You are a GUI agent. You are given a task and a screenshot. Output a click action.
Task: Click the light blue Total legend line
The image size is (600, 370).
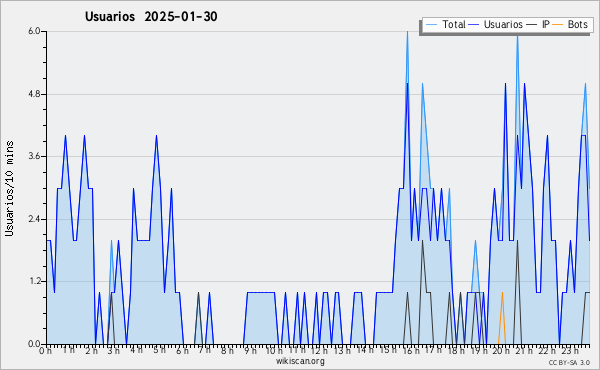431,25
